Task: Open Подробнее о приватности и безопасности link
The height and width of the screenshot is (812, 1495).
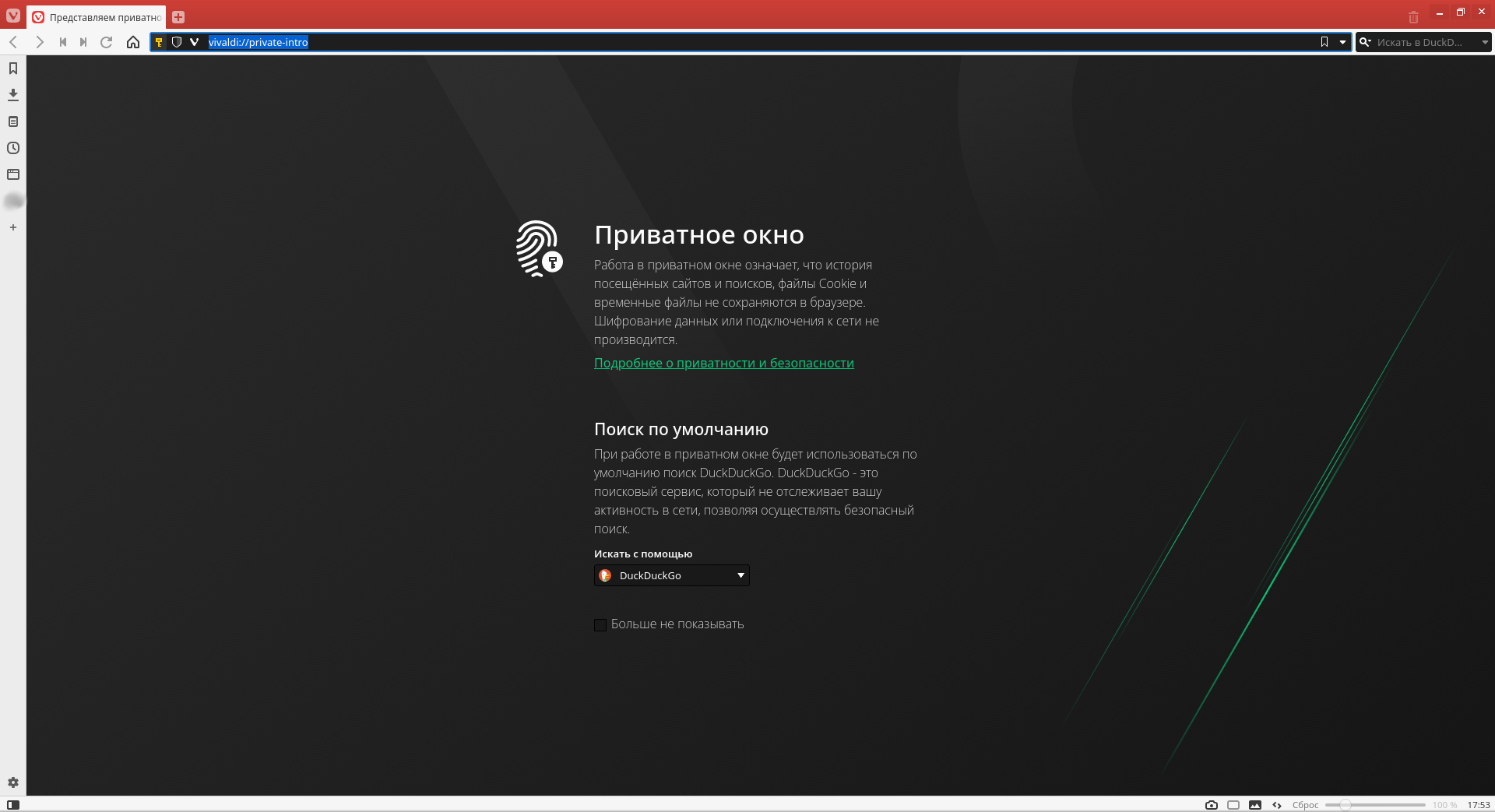Action: (x=724, y=363)
